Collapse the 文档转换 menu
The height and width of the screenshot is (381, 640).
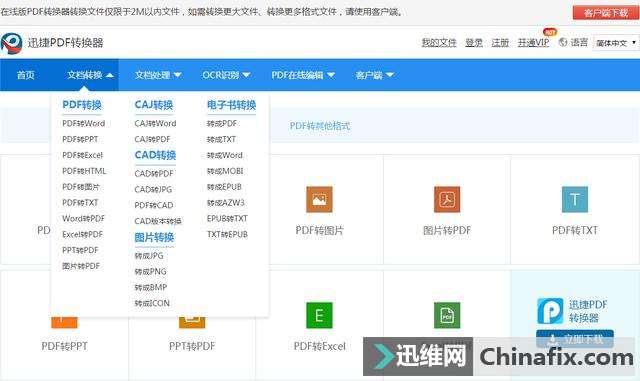click(x=90, y=75)
